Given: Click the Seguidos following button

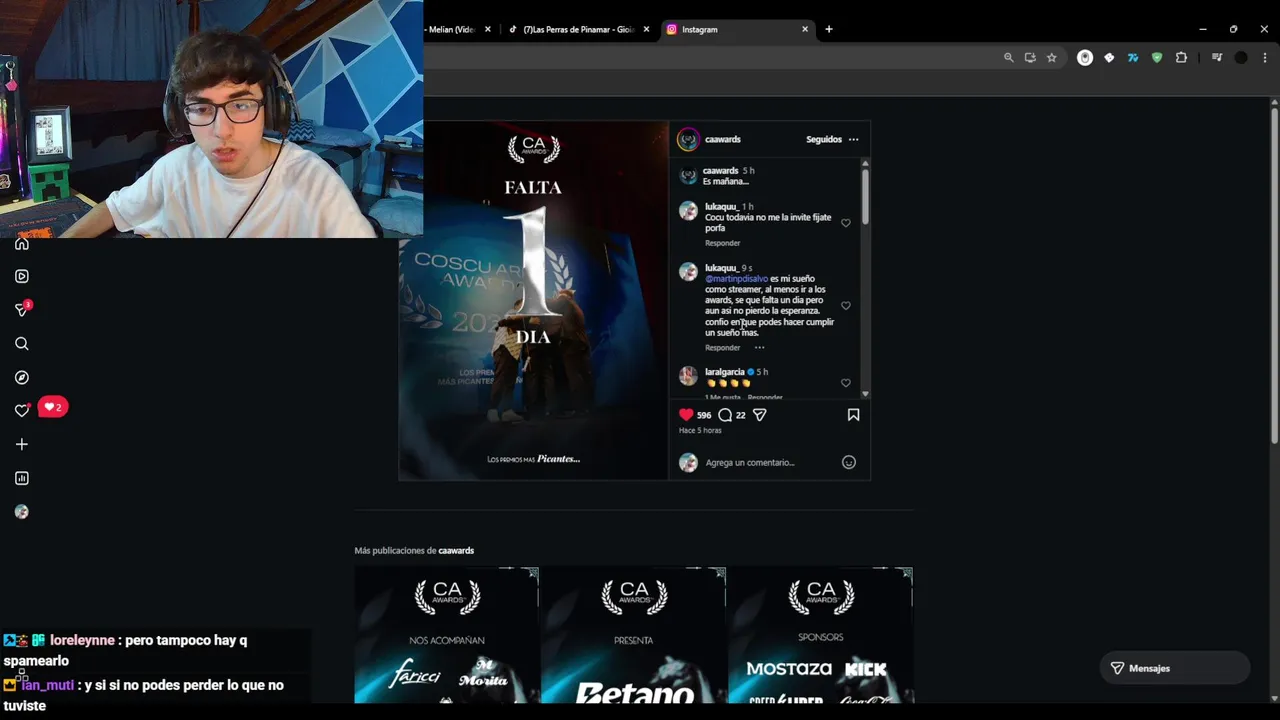Looking at the screenshot, I should (824, 139).
